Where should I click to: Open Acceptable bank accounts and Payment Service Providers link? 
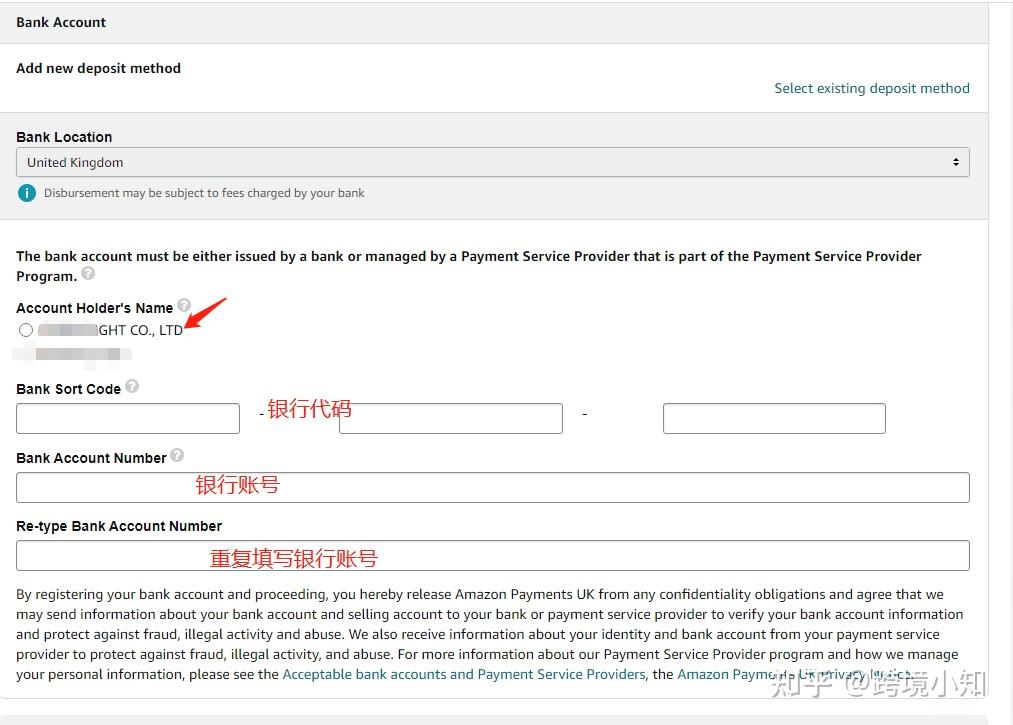click(x=463, y=674)
